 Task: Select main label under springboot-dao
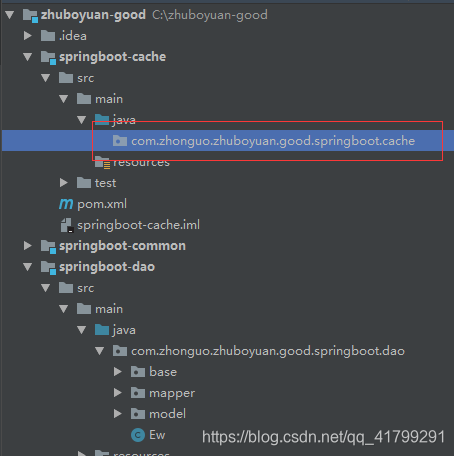(109, 309)
